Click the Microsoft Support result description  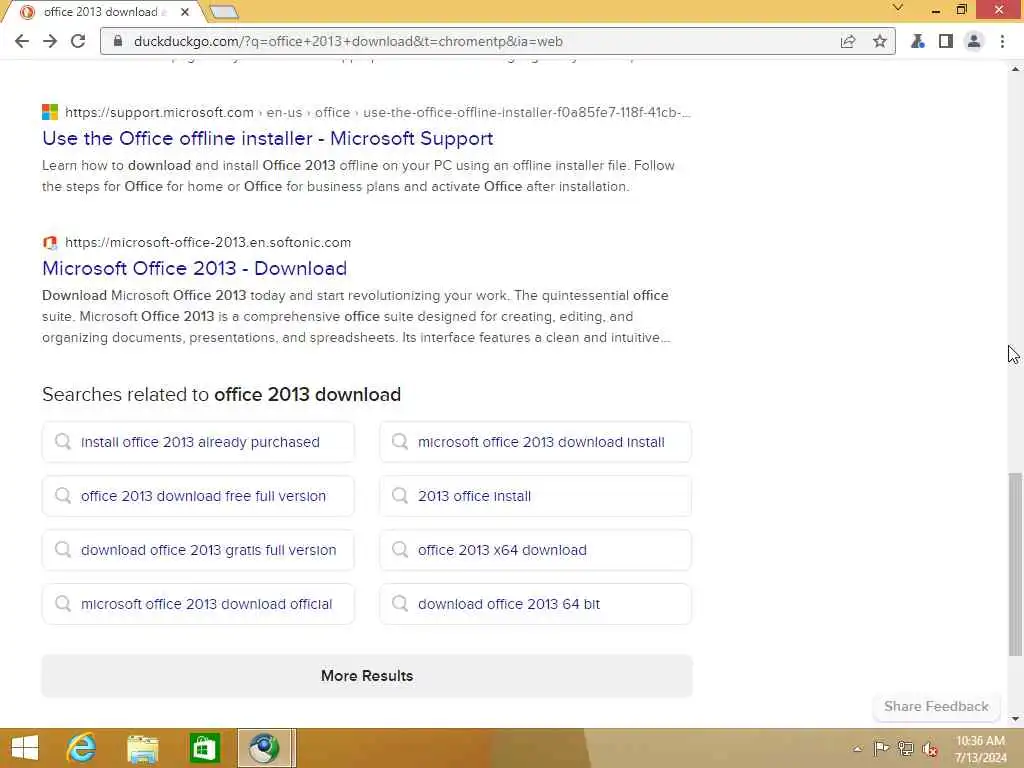point(358,176)
